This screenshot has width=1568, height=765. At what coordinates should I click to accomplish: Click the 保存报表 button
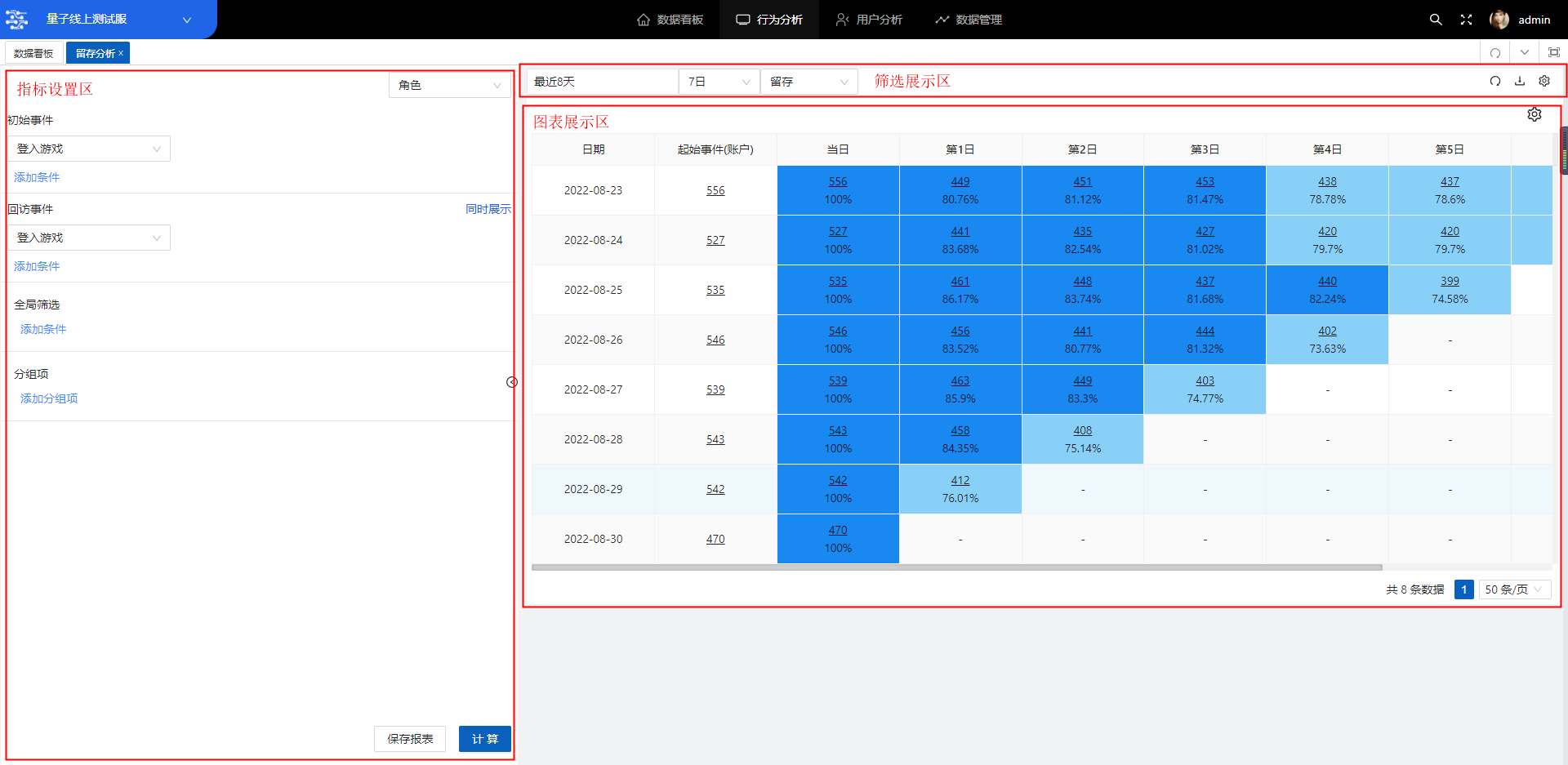(x=410, y=739)
